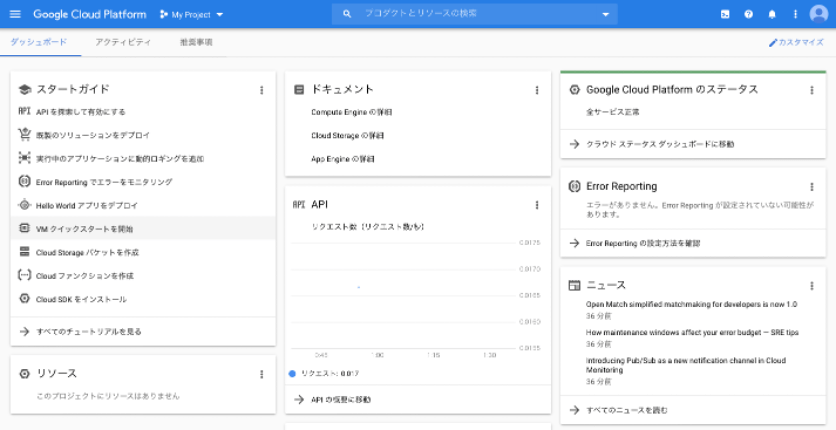This screenshot has height=430, width=836.
Task: Read Open Match simplified matchmaking news
Action: (692, 304)
